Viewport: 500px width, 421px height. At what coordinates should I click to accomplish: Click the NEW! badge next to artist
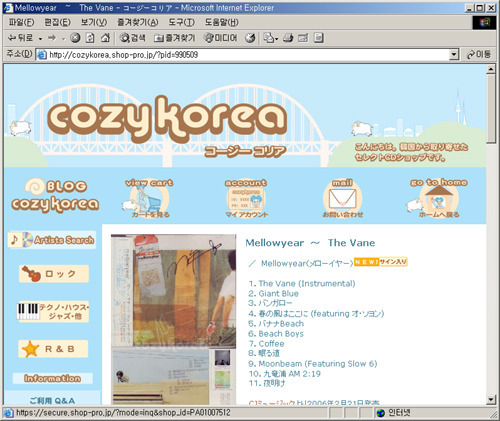(x=366, y=262)
